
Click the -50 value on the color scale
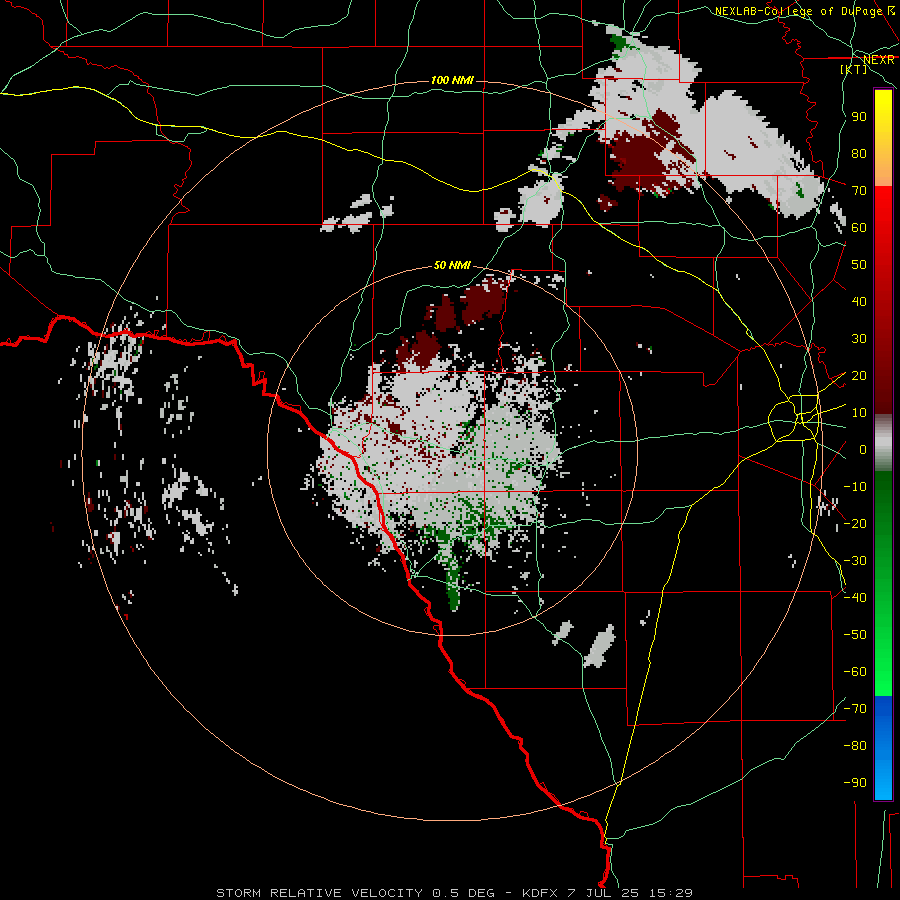point(855,634)
